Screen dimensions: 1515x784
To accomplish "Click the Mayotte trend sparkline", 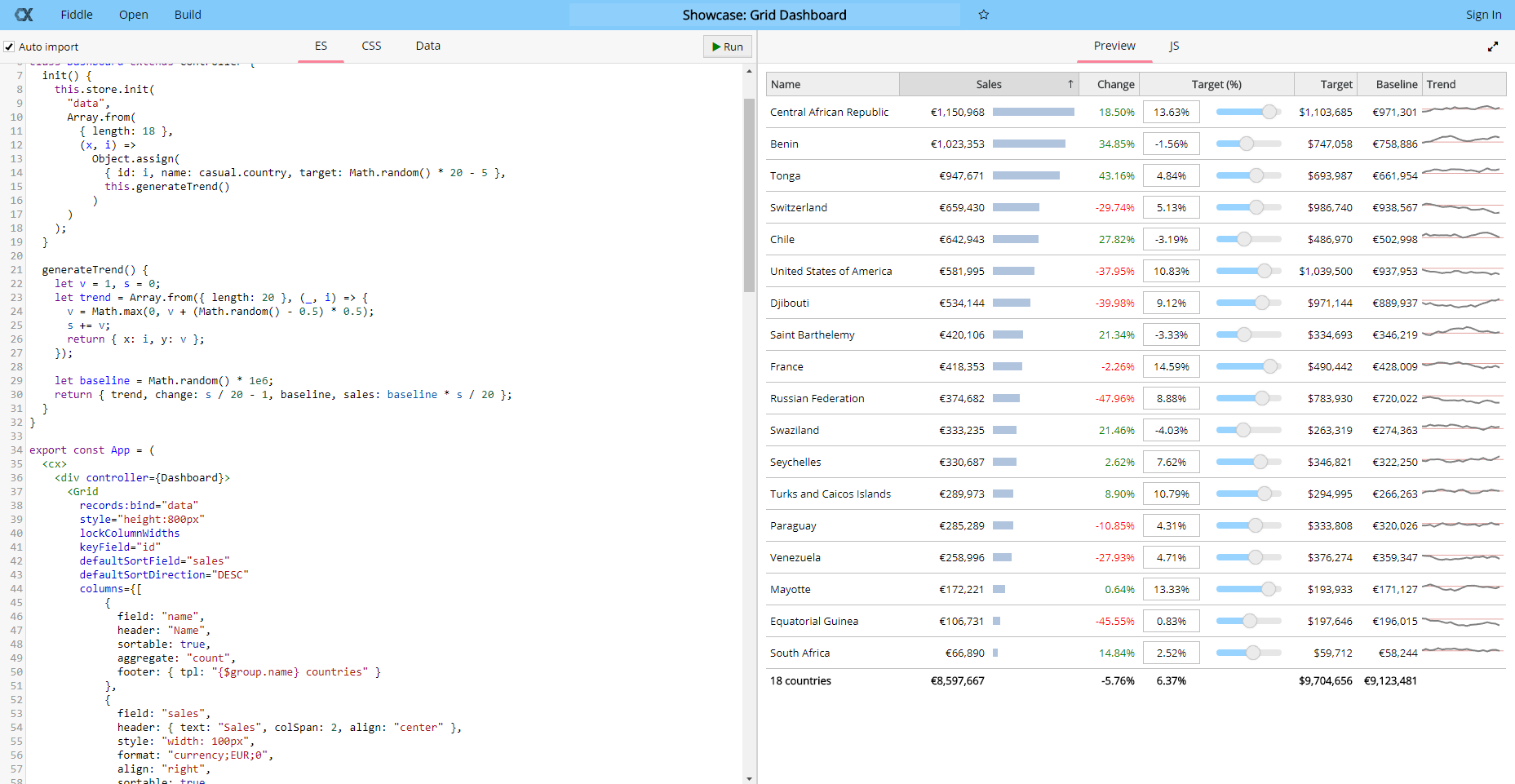I will coord(1462,589).
